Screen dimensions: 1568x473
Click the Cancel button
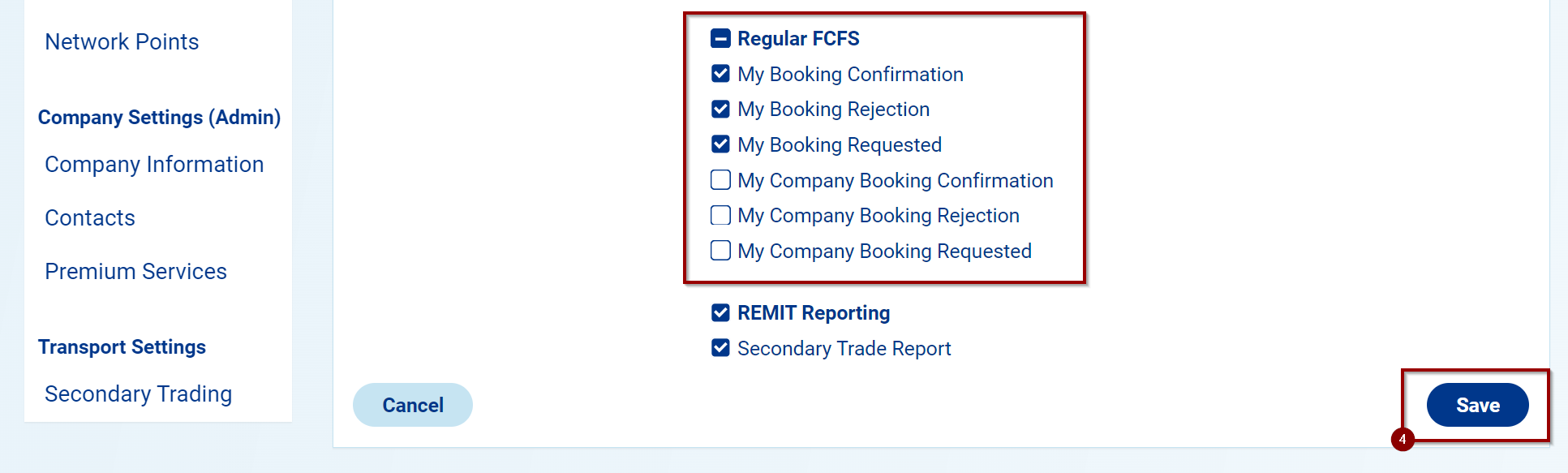pos(412,405)
